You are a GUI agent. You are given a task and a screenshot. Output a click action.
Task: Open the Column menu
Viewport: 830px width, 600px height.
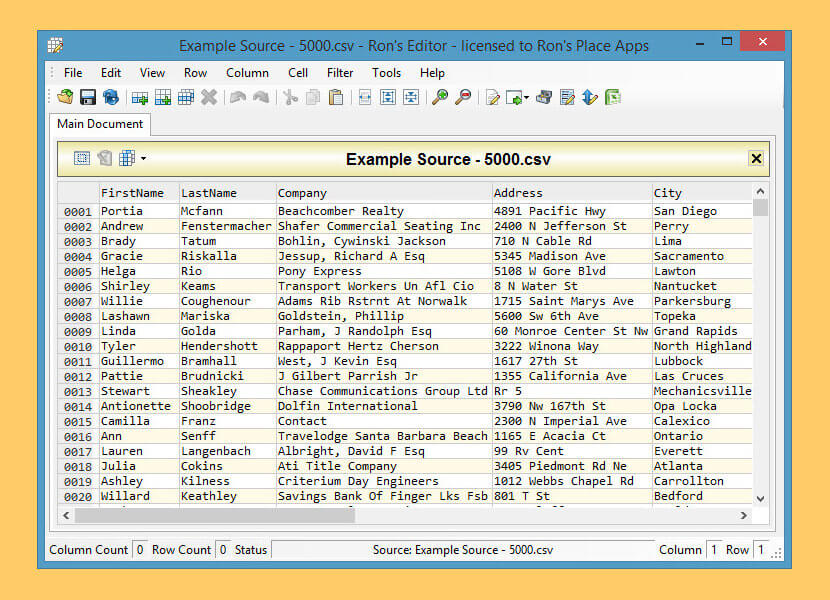tap(247, 73)
